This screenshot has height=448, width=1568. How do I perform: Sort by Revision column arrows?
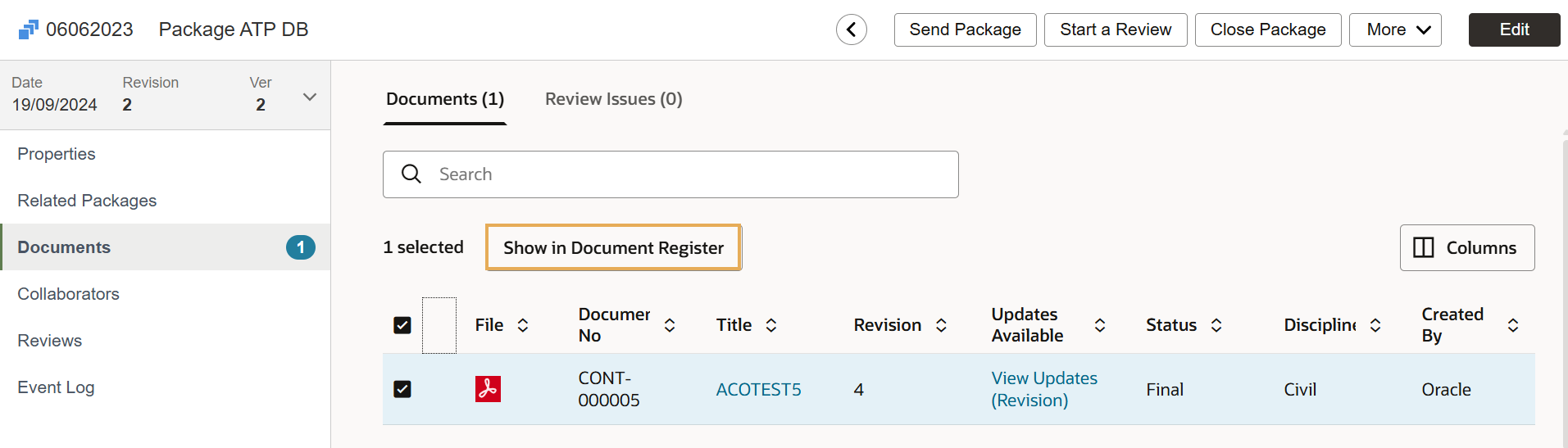point(941,325)
